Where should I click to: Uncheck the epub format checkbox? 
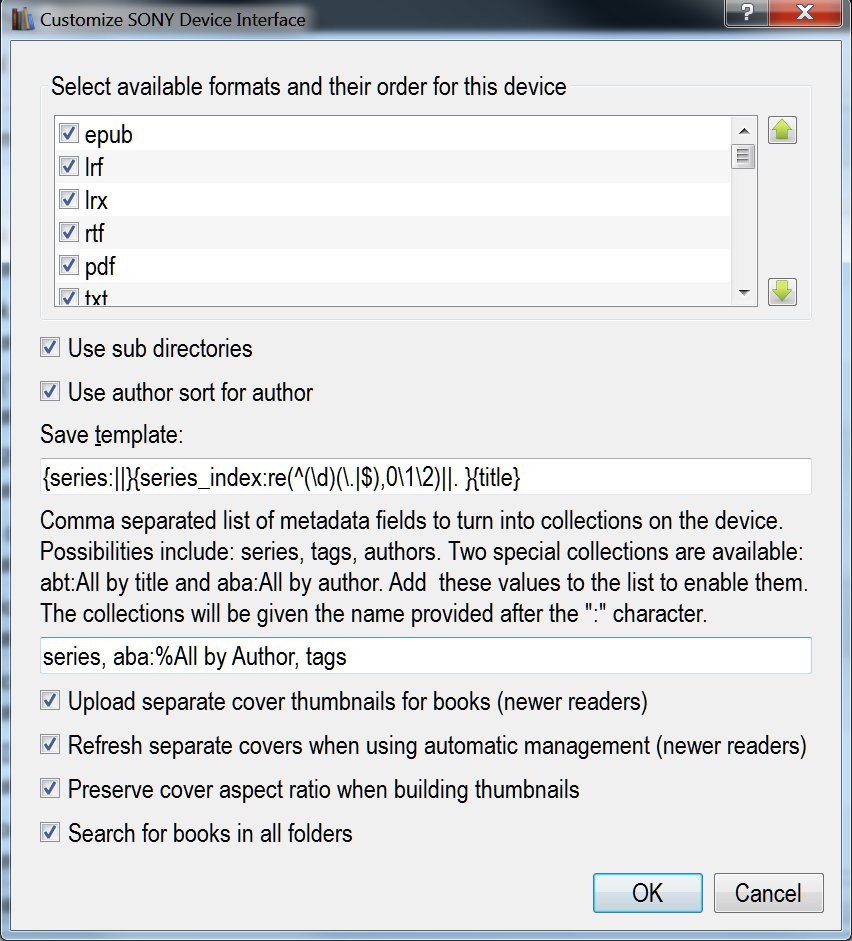(x=69, y=134)
